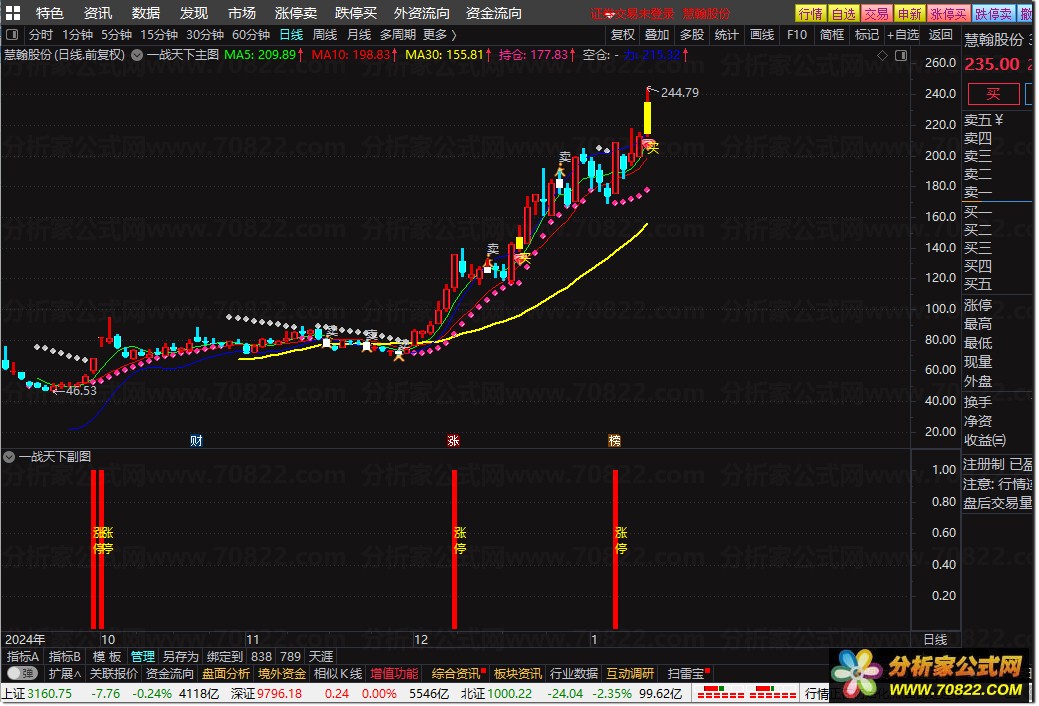Toggle the 弹 switch
Screen dimensions: 1039x706
point(22,674)
